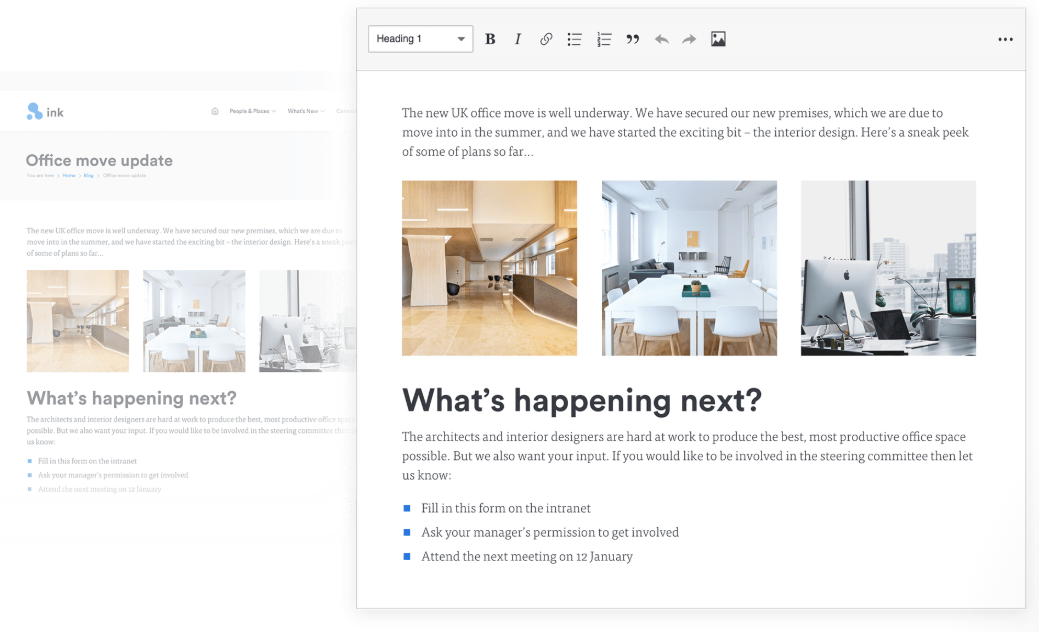
Task: Select the home icon in the navbar
Action: (x=213, y=110)
